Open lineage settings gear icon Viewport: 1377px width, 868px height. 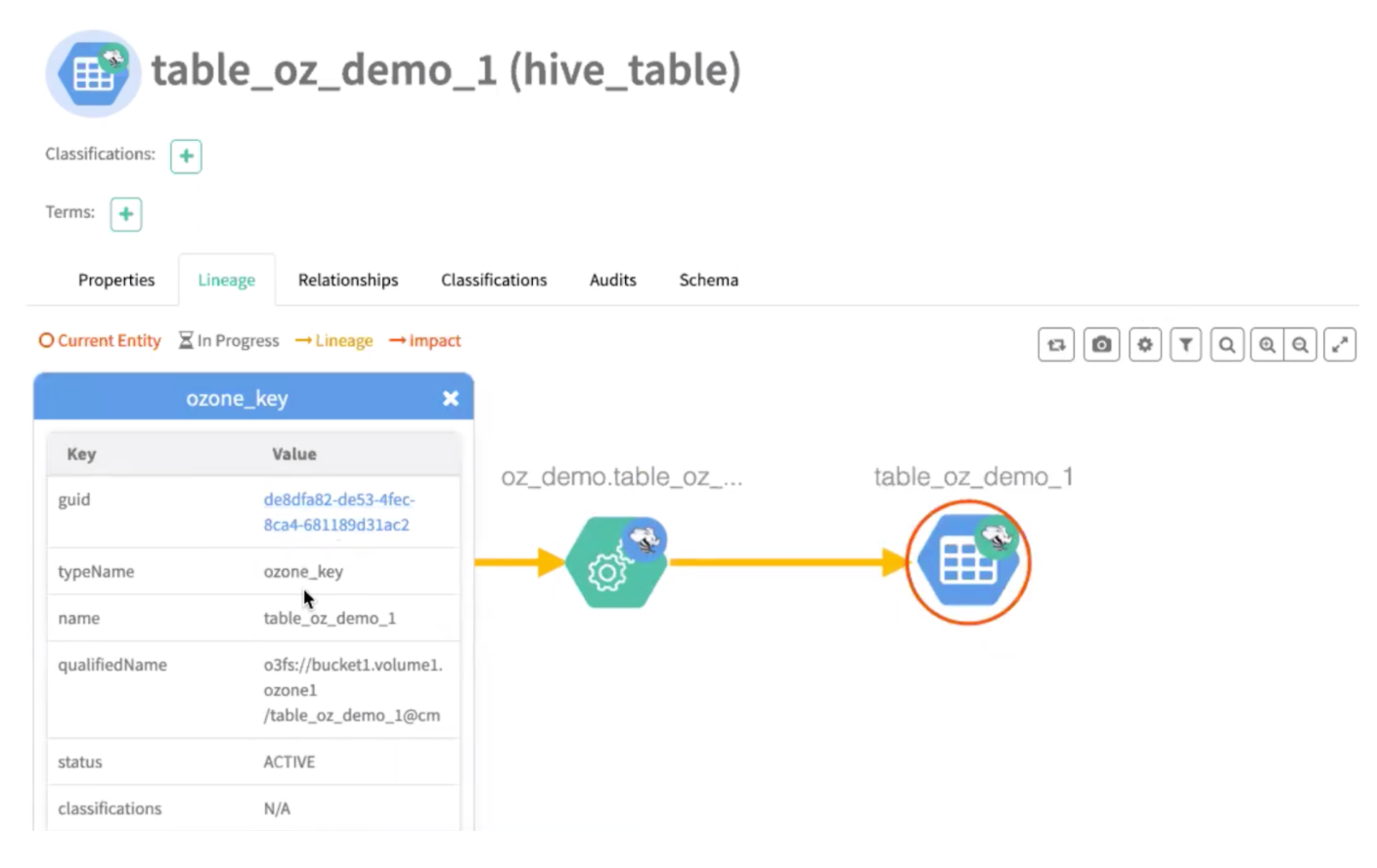coord(1144,345)
